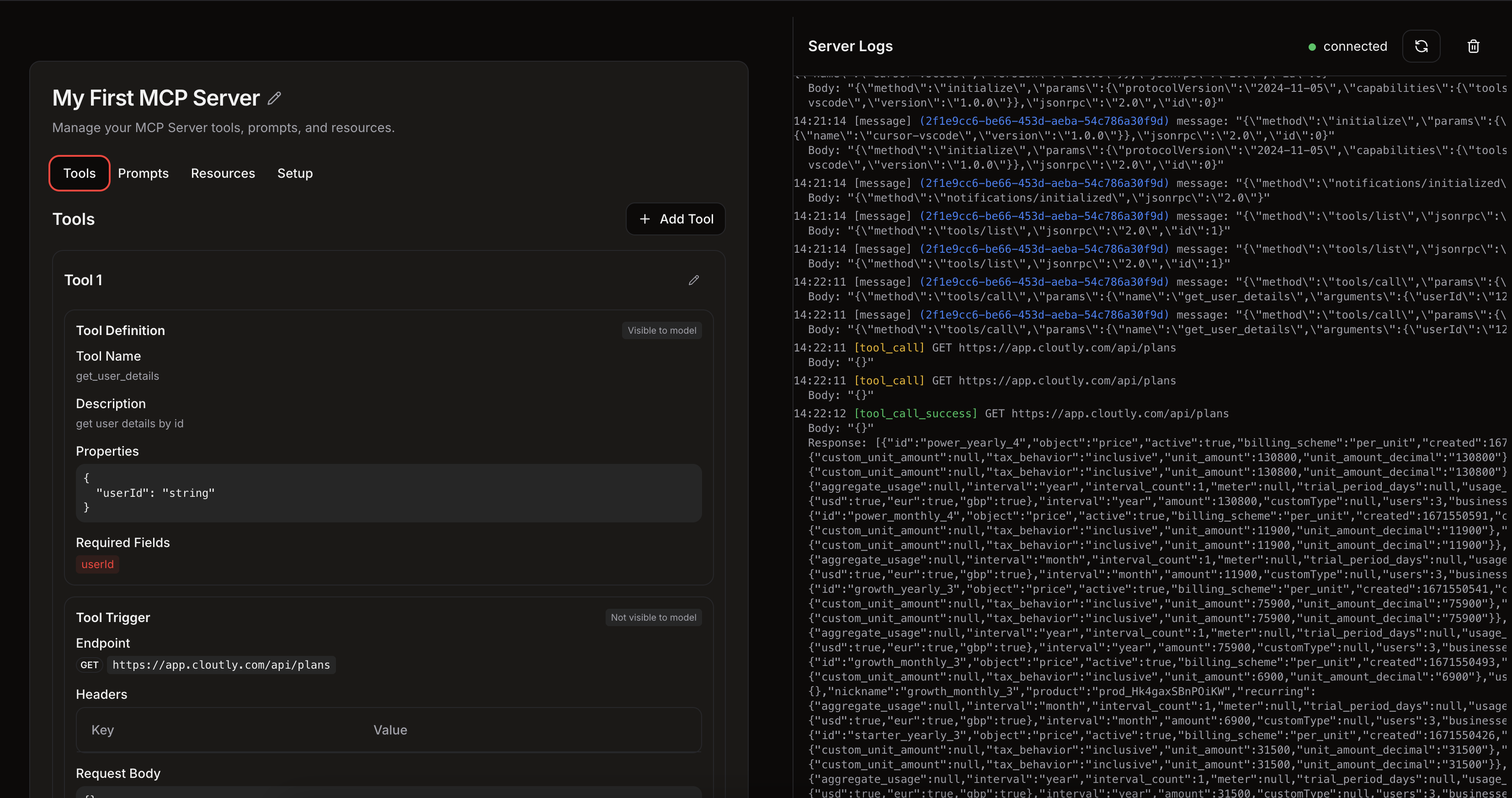Click the 14:22:12 tool_call_success log entry
This screenshot has height=798, width=1512.
coord(1011,414)
